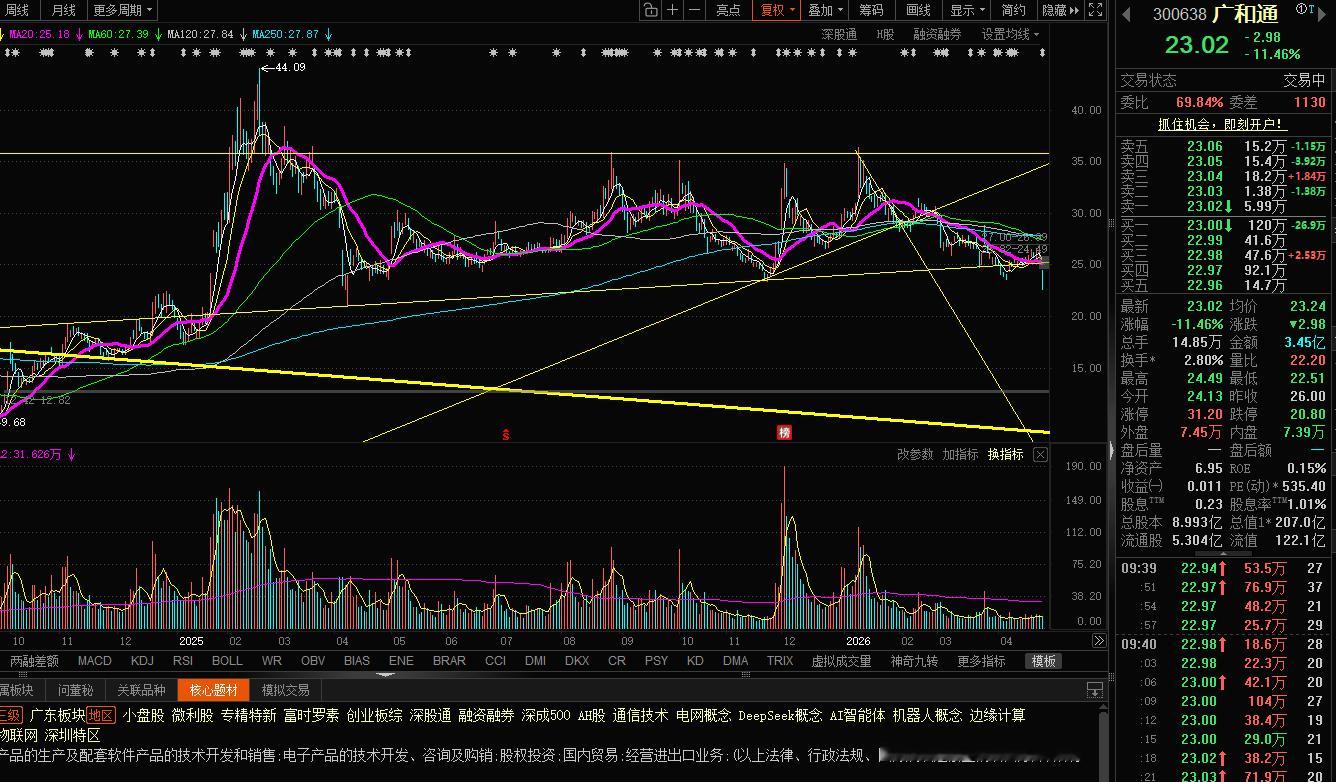Click the red S marker on the chart
This screenshot has width=1336, height=782.
click(507, 434)
